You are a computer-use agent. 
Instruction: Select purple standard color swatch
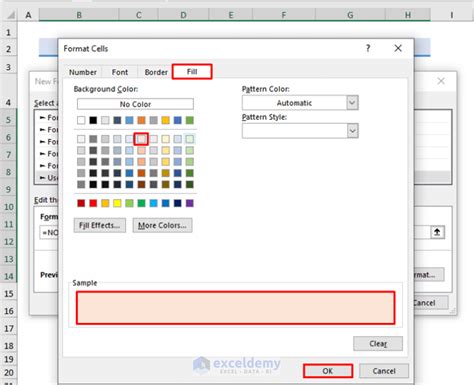pos(190,203)
